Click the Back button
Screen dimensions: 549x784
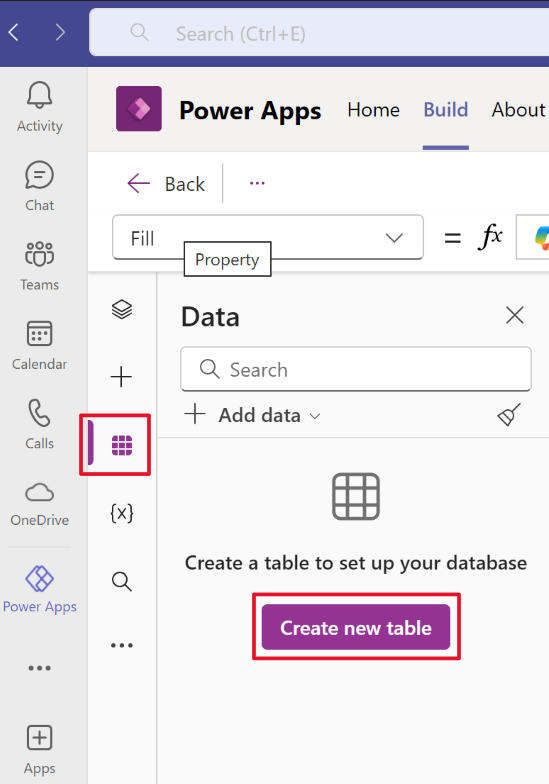[166, 184]
